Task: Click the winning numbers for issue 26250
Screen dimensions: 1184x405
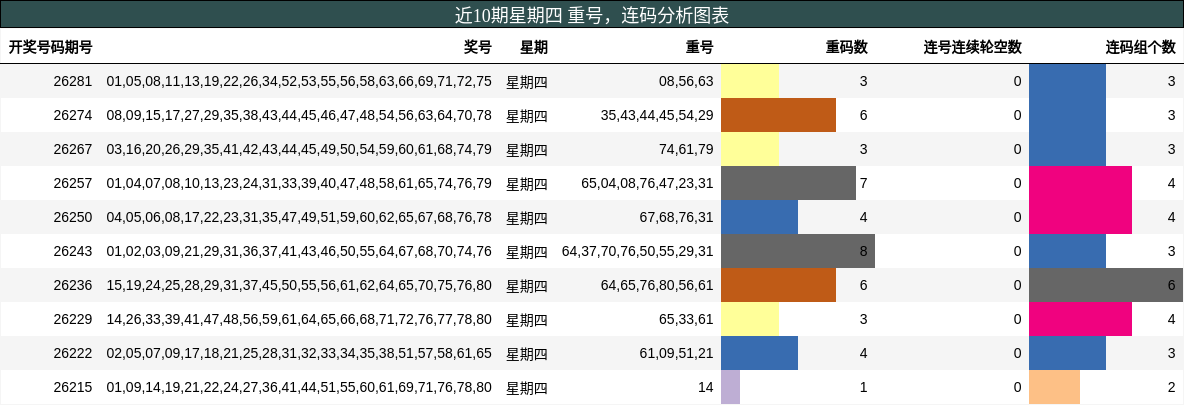Action: click(299, 217)
